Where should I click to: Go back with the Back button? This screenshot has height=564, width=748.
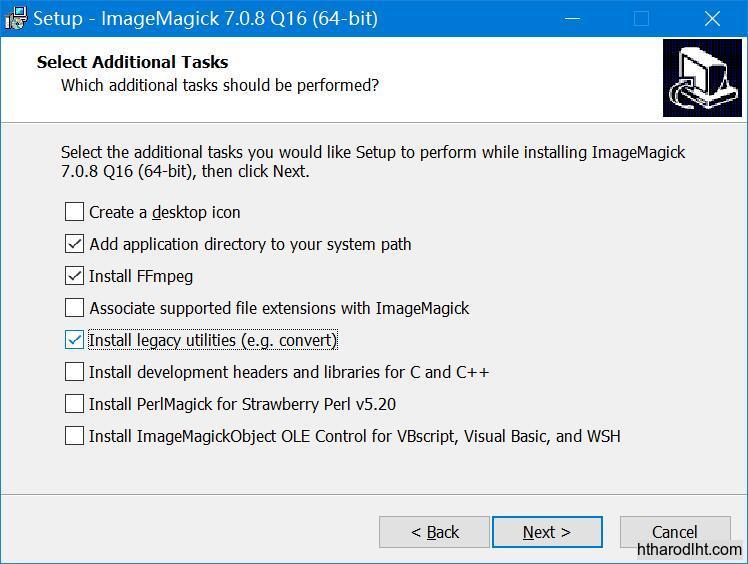pos(434,532)
